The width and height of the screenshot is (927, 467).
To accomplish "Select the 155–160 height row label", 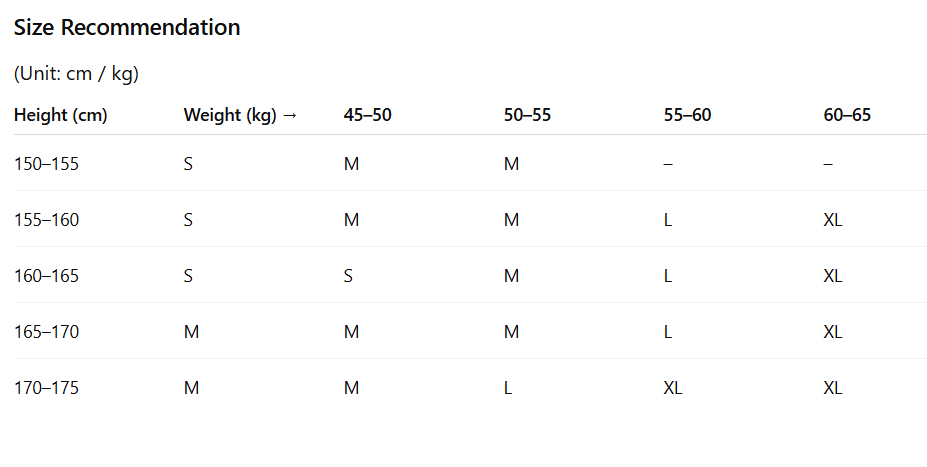I will pyautogui.click(x=46, y=220).
